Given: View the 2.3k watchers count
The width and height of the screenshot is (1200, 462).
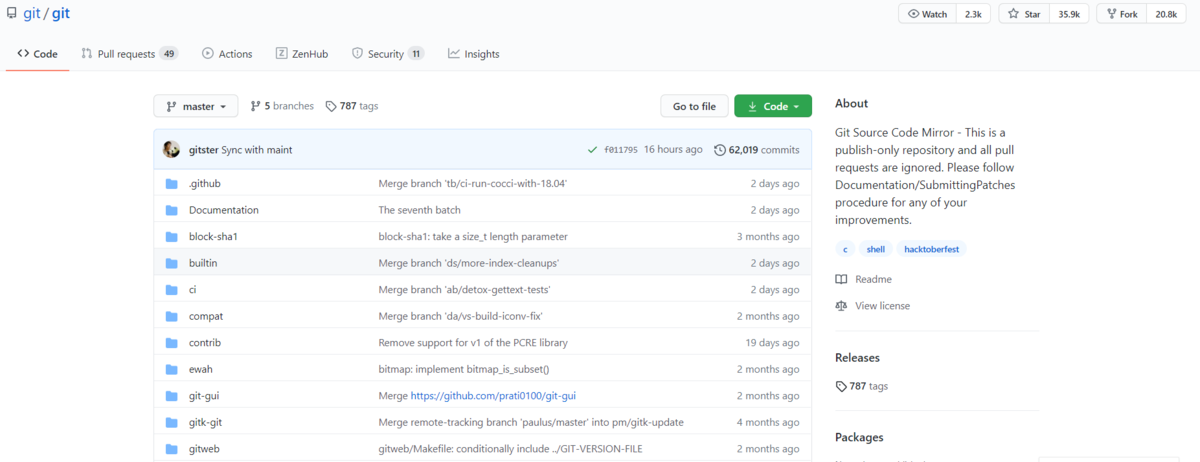Looking at the screenshot, I should pyautogui.click(x=973, y=14).
